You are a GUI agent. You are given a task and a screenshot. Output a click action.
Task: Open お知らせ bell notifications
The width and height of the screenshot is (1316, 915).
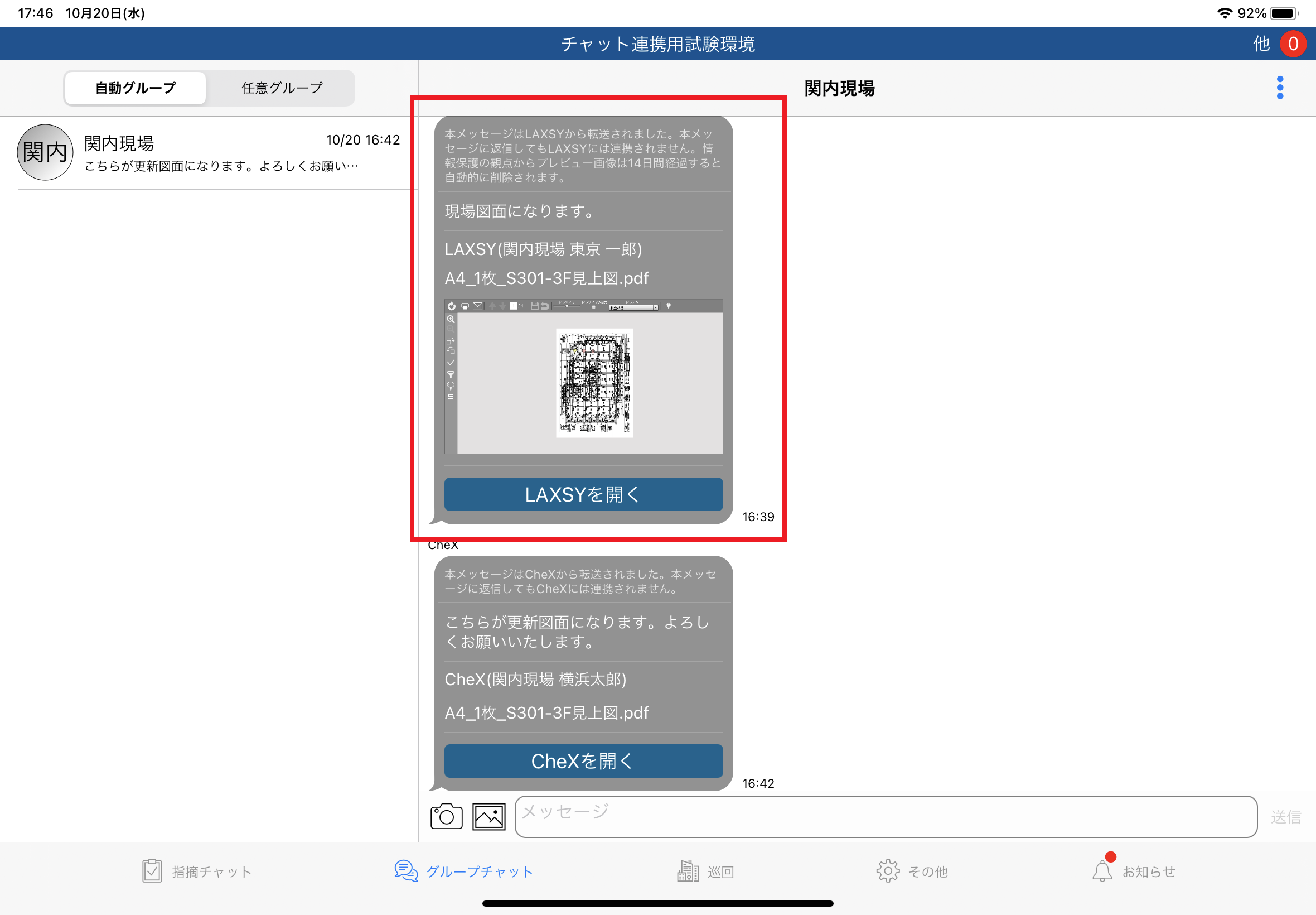click(x=1133, y=871)
